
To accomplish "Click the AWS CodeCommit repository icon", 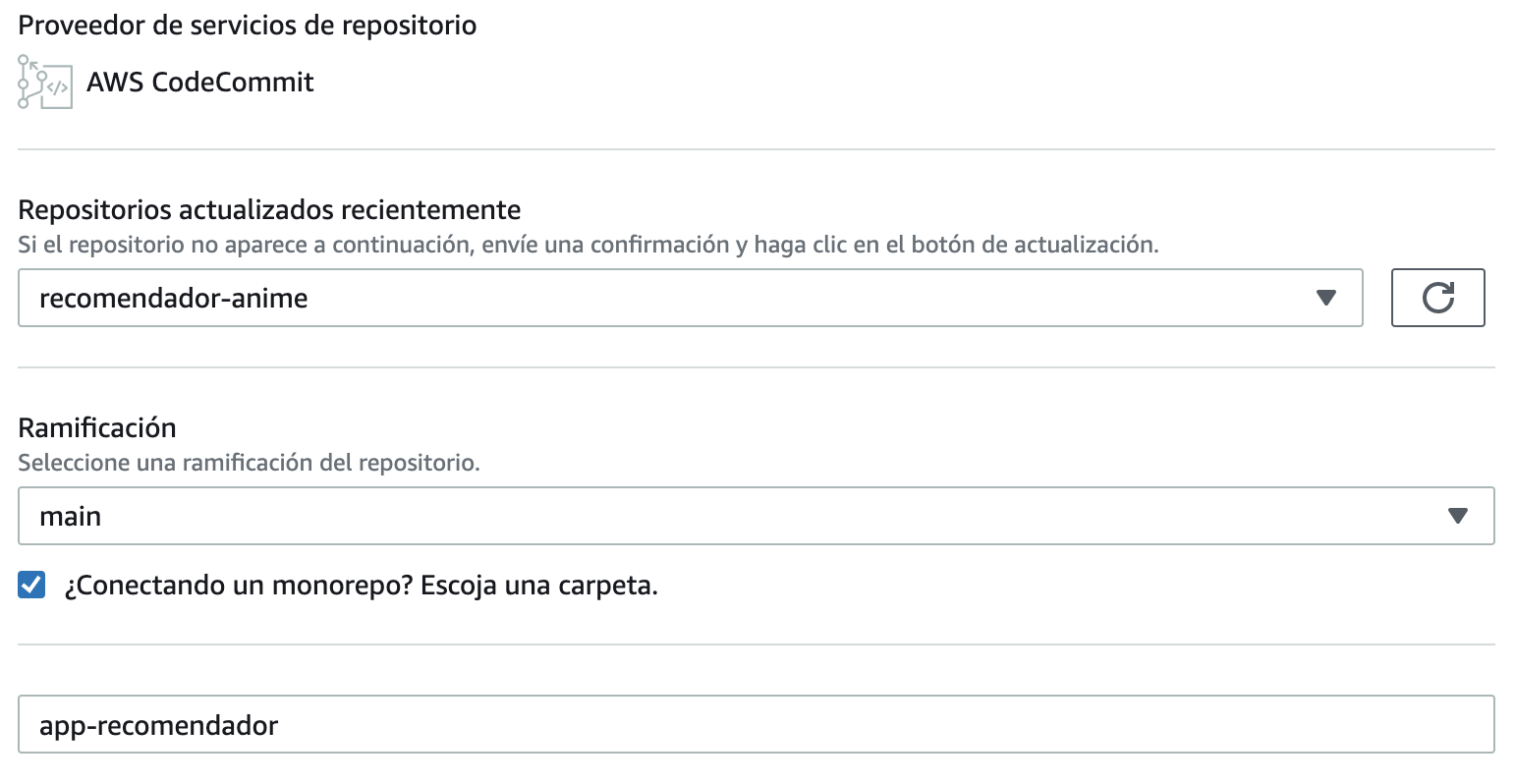I will (45, 83).
